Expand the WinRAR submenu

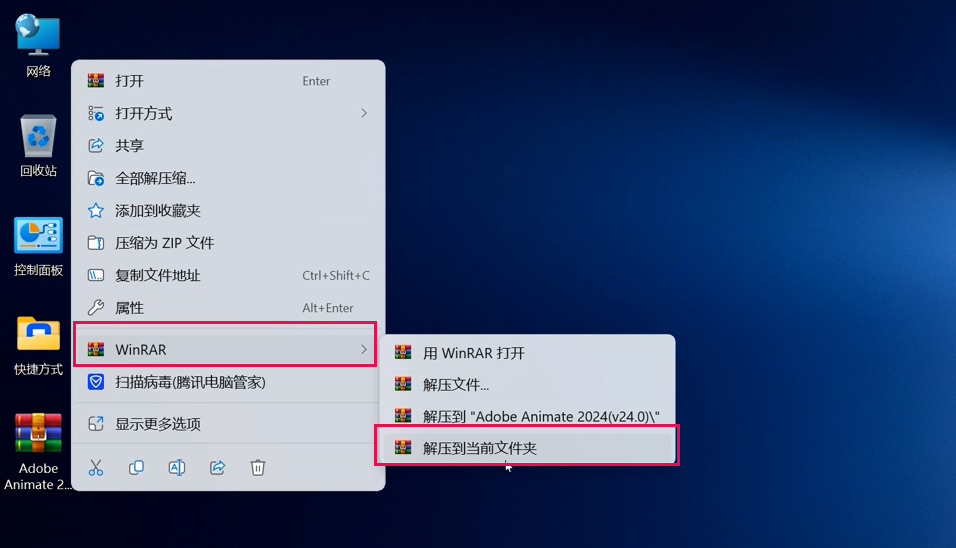(227, 349)
